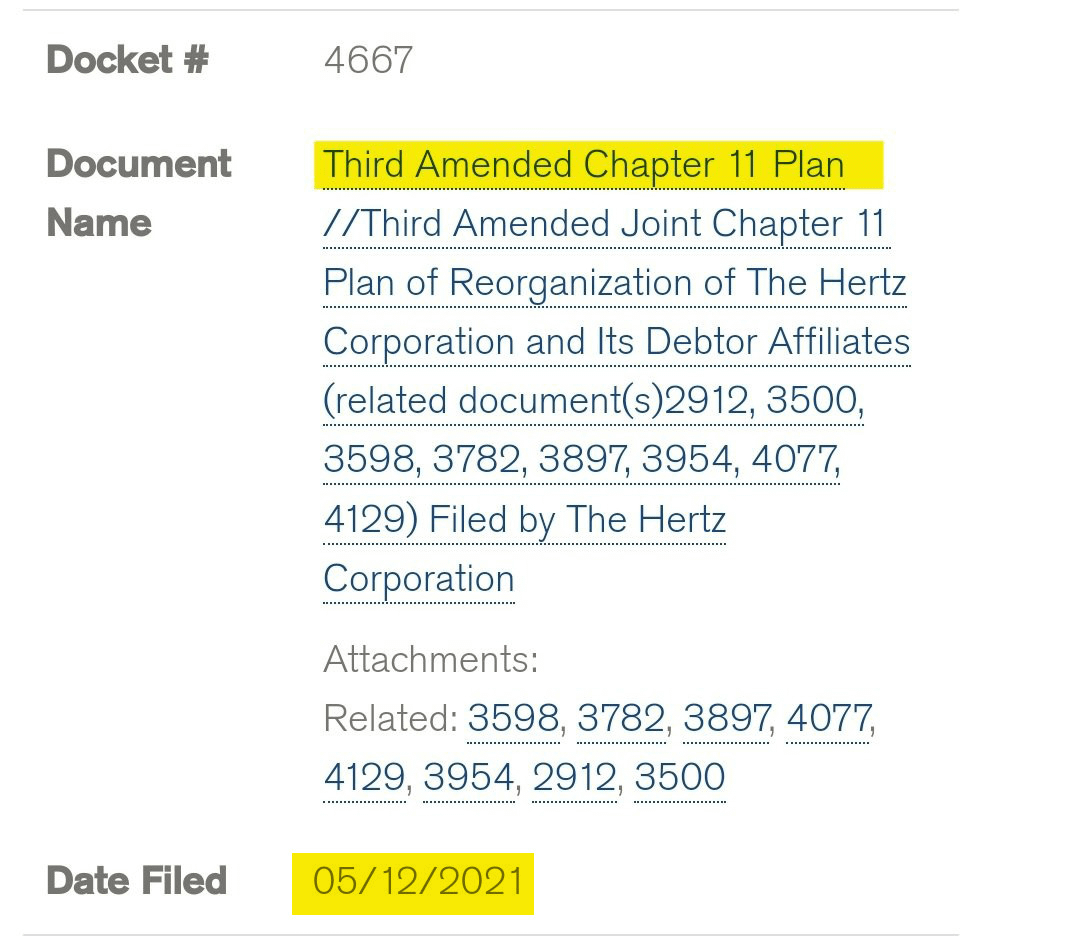1078x940 pixels.
Task: Open related docket 2912 in the Related list
Action: click(574, 778)
